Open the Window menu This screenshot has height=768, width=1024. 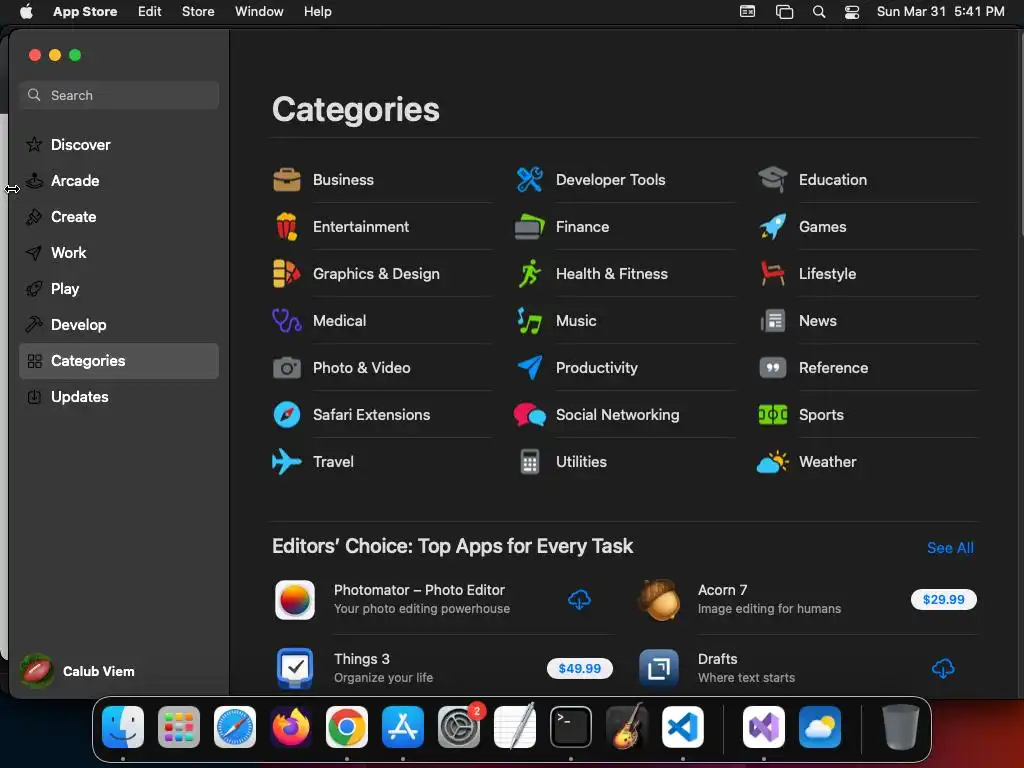[259, 12]
